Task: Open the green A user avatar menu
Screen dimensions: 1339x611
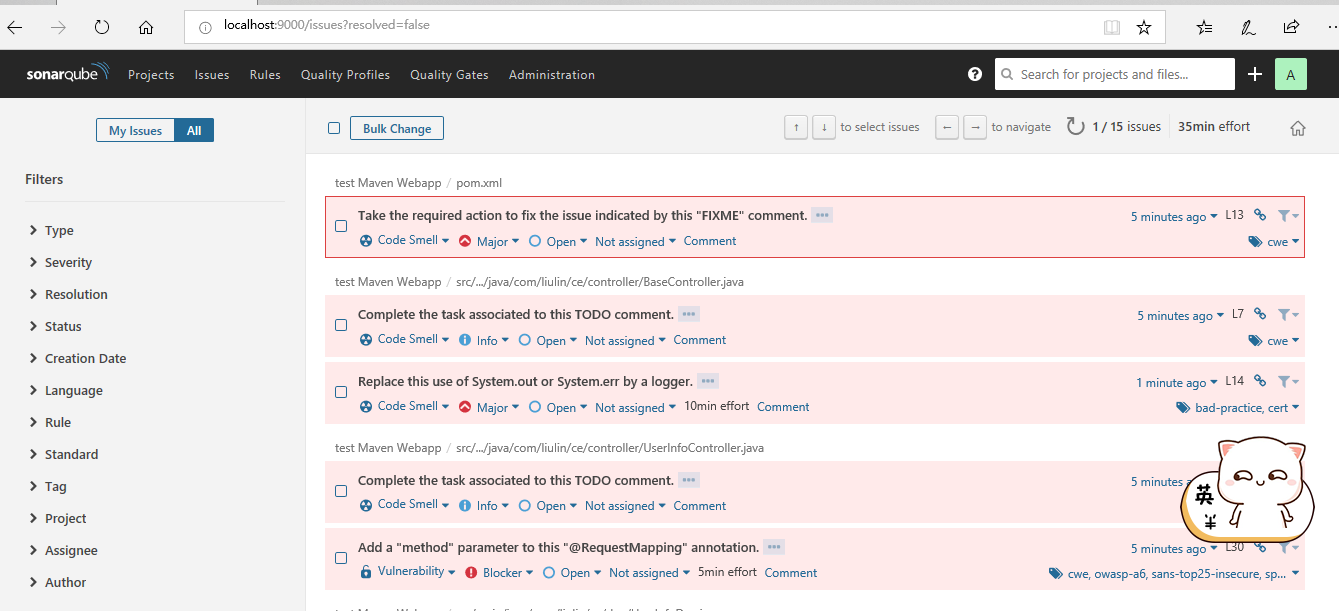Action: pyautogui.click(x=1291, y=74)
